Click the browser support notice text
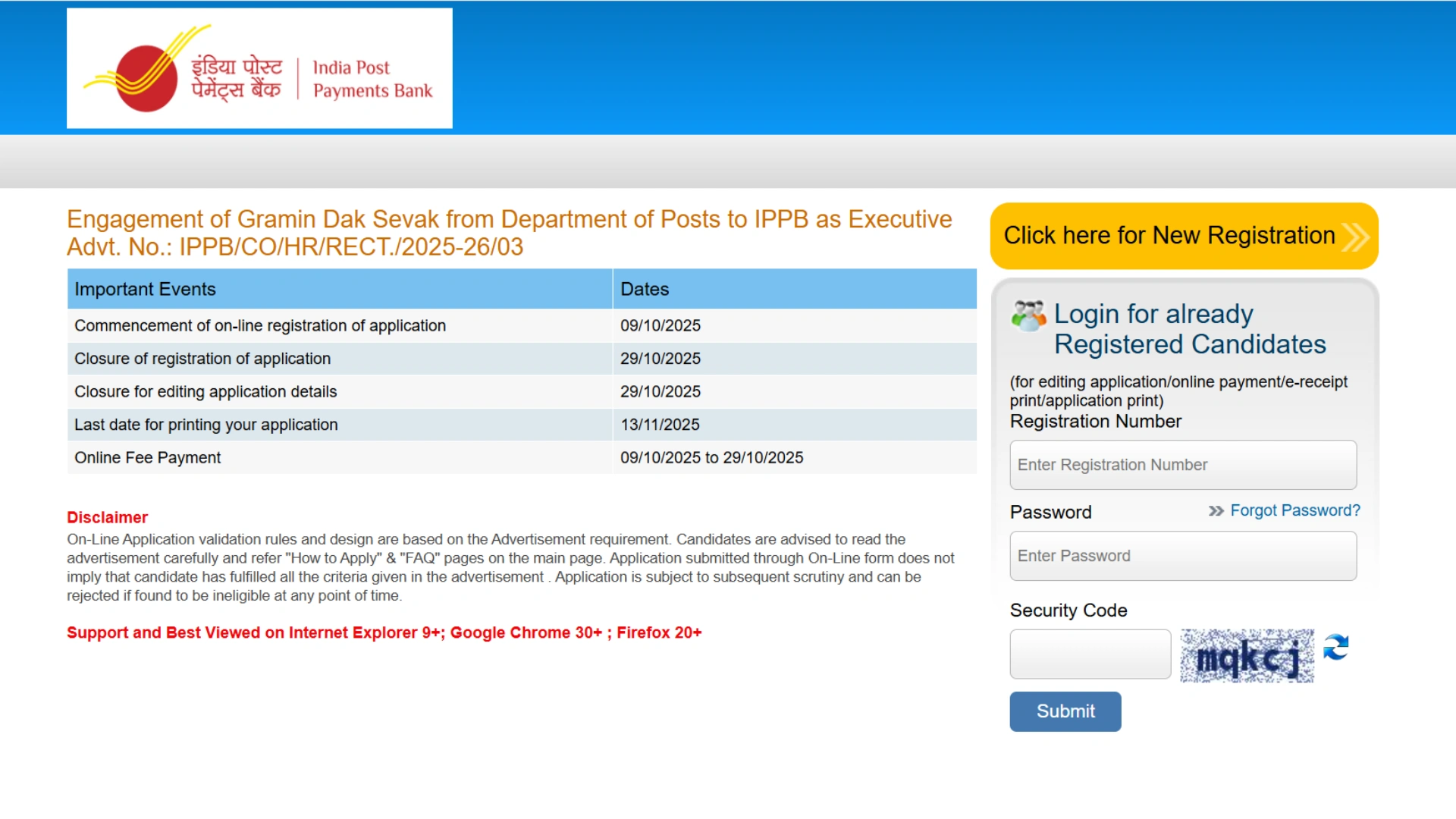 [384, 632]
